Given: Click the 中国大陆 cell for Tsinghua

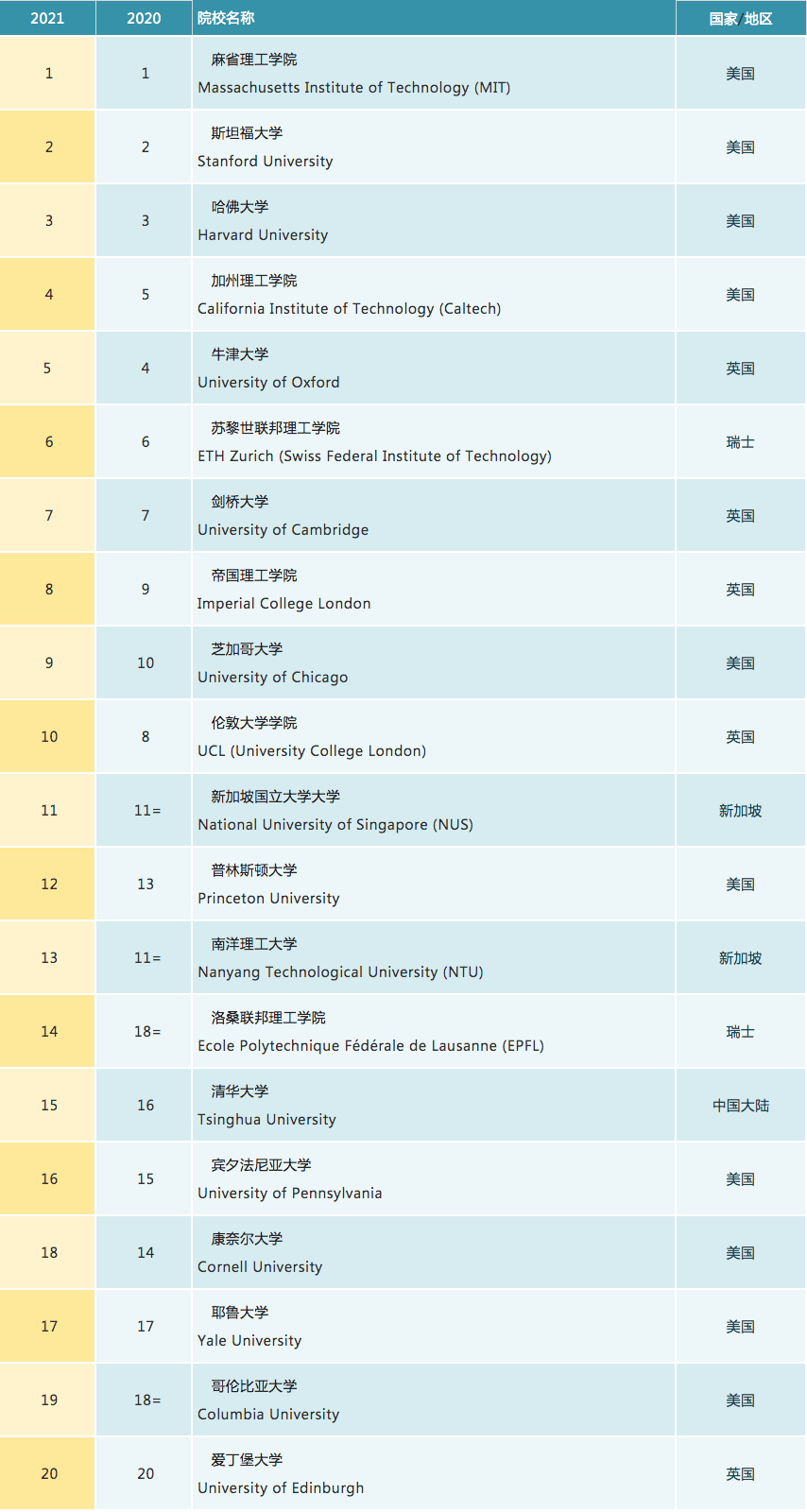Looking at the screenshot, I should (741, 1106).
